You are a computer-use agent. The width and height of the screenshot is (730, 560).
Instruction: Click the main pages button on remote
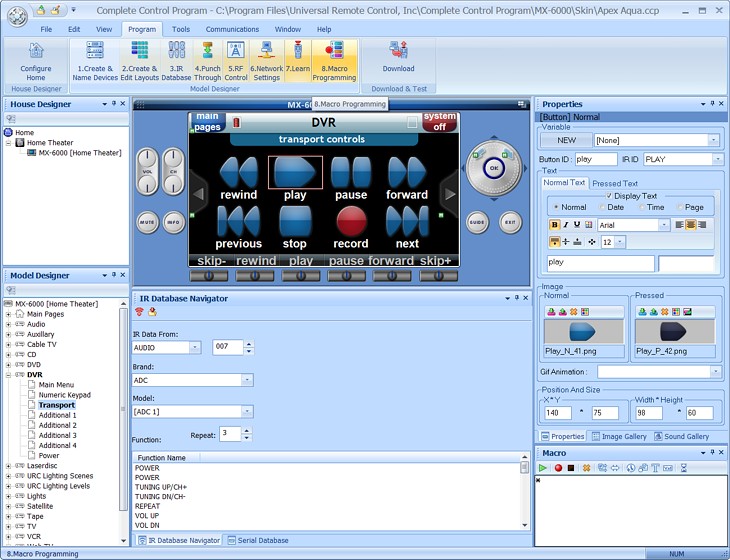click(x=207, y=121)
